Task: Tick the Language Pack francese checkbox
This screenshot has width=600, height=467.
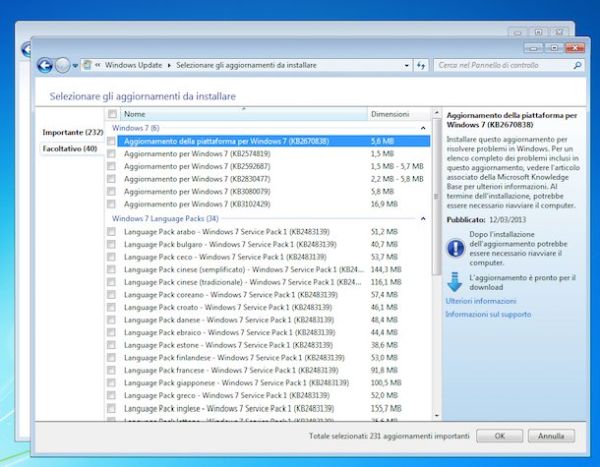Action: click(x=111, y=369)
